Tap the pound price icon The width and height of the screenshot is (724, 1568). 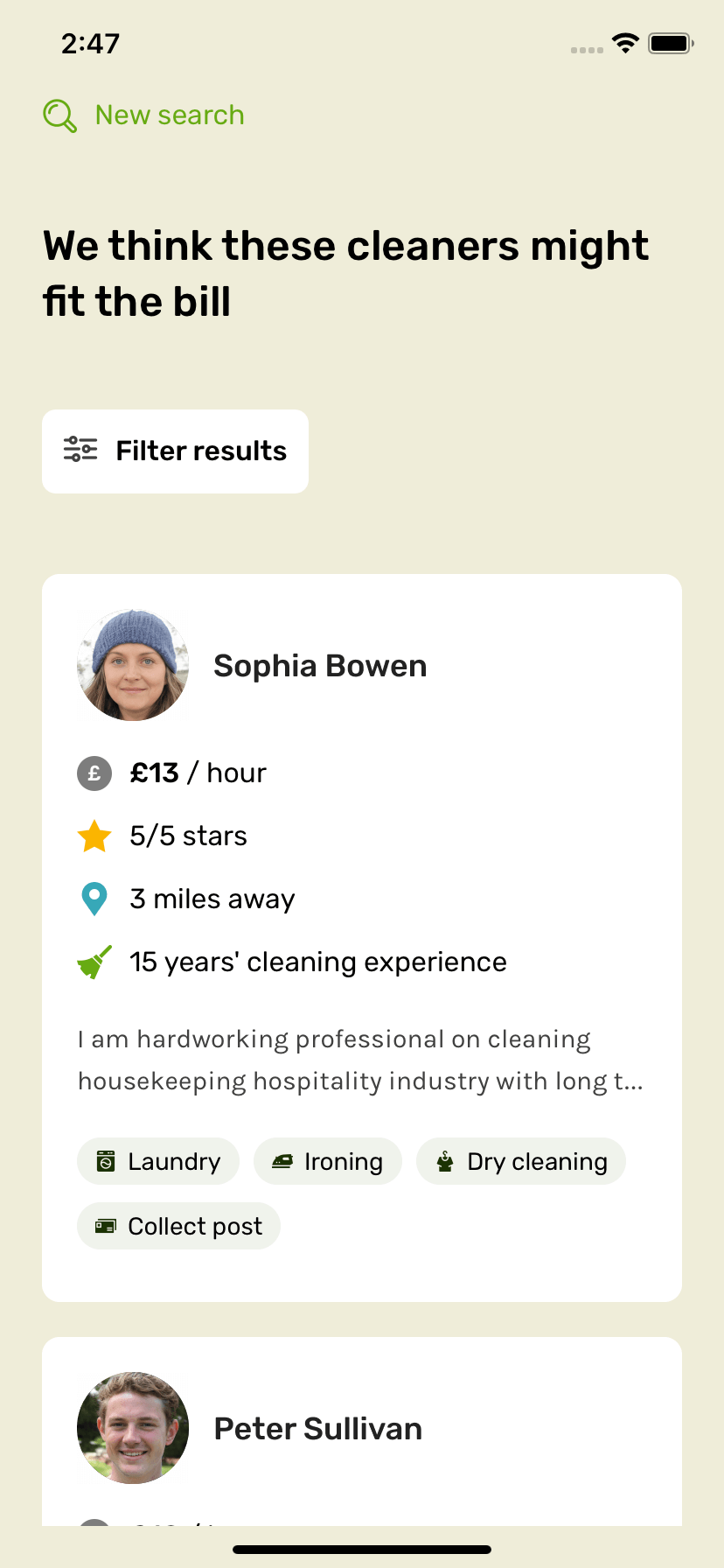[94, 773]
